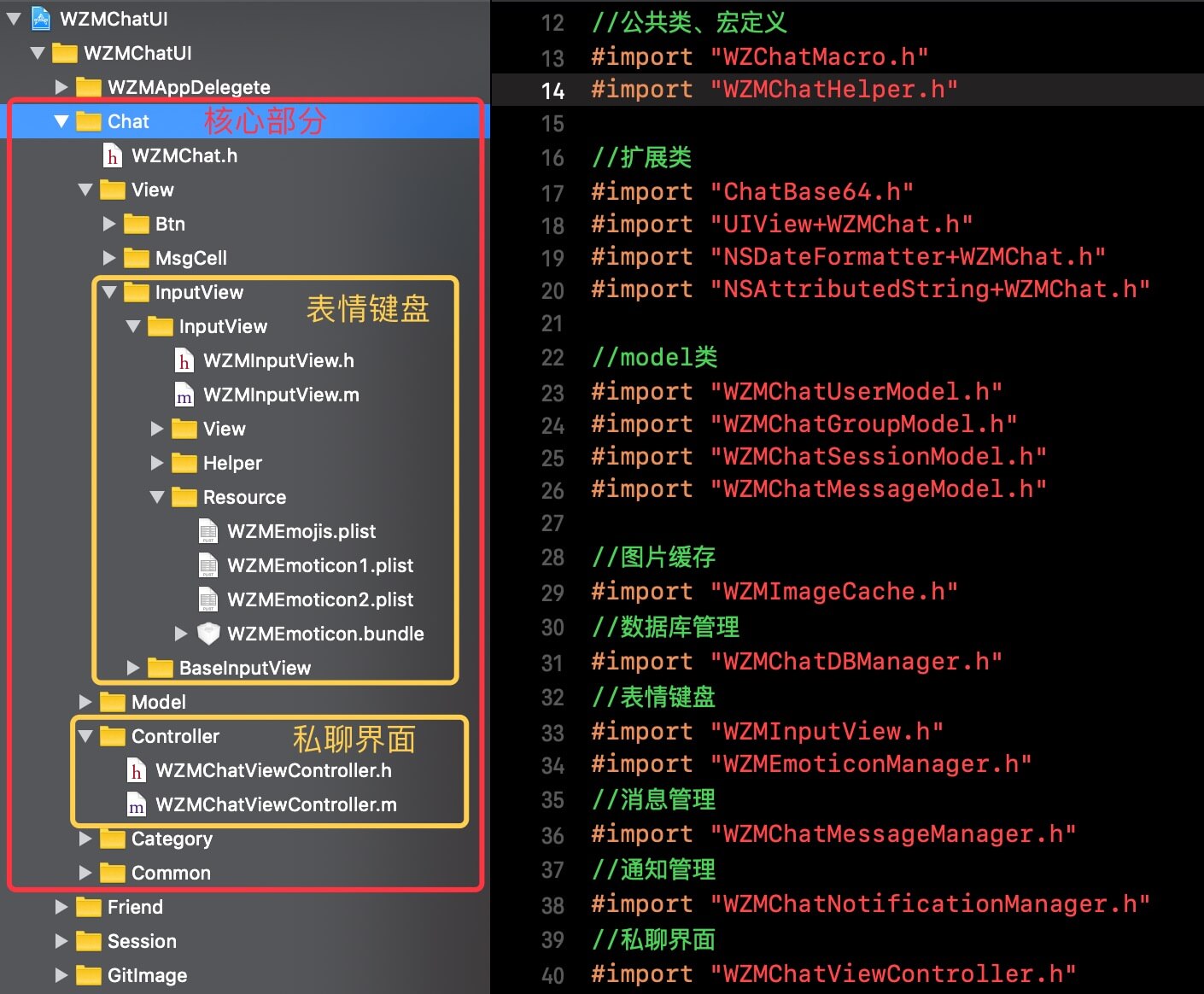Click the WZMChatViewController.h file icon
The image size is (1204, 994).
[x=137, y=770]
